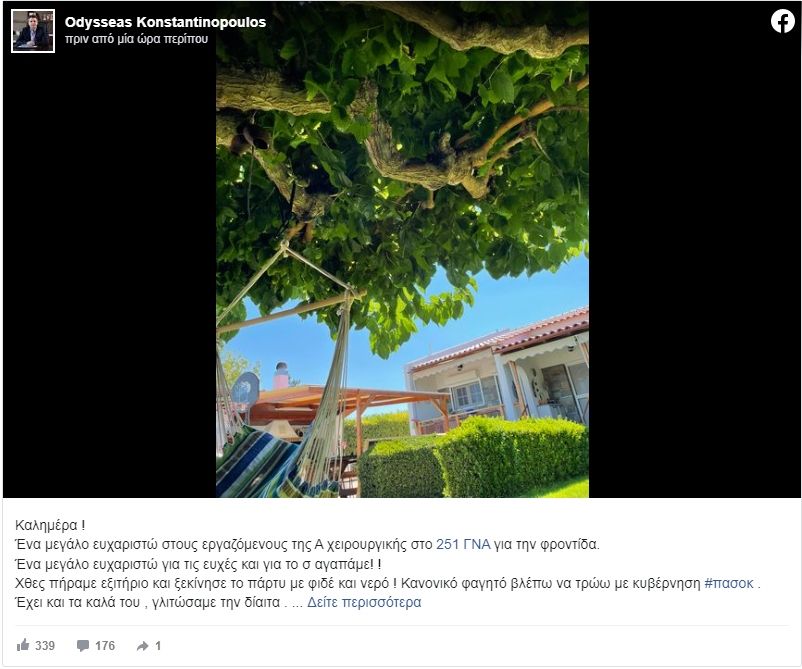Expand post with 'Δείτε περισσότερα'
The height and width of the screenshot is (669, 802).
[x=364, y=602]
